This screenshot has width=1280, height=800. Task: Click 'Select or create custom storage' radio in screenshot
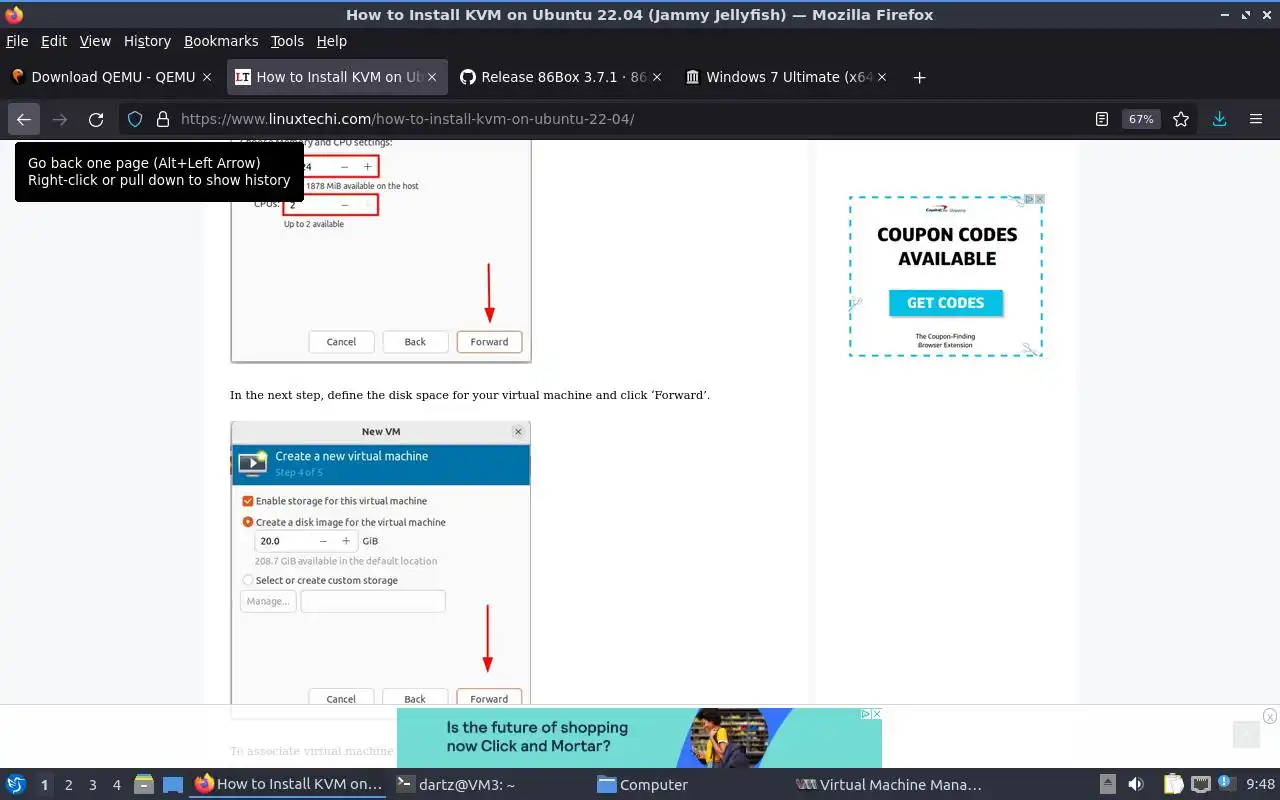(248, 580)
